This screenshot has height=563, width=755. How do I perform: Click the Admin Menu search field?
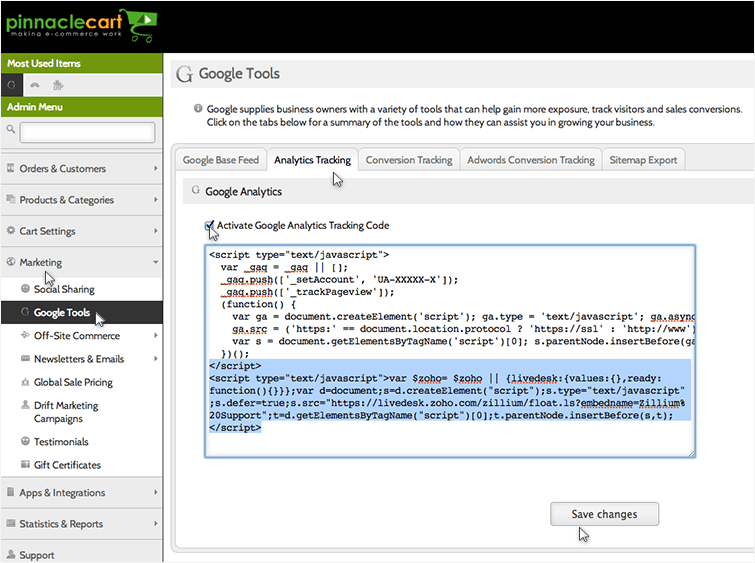pos(87,132)
